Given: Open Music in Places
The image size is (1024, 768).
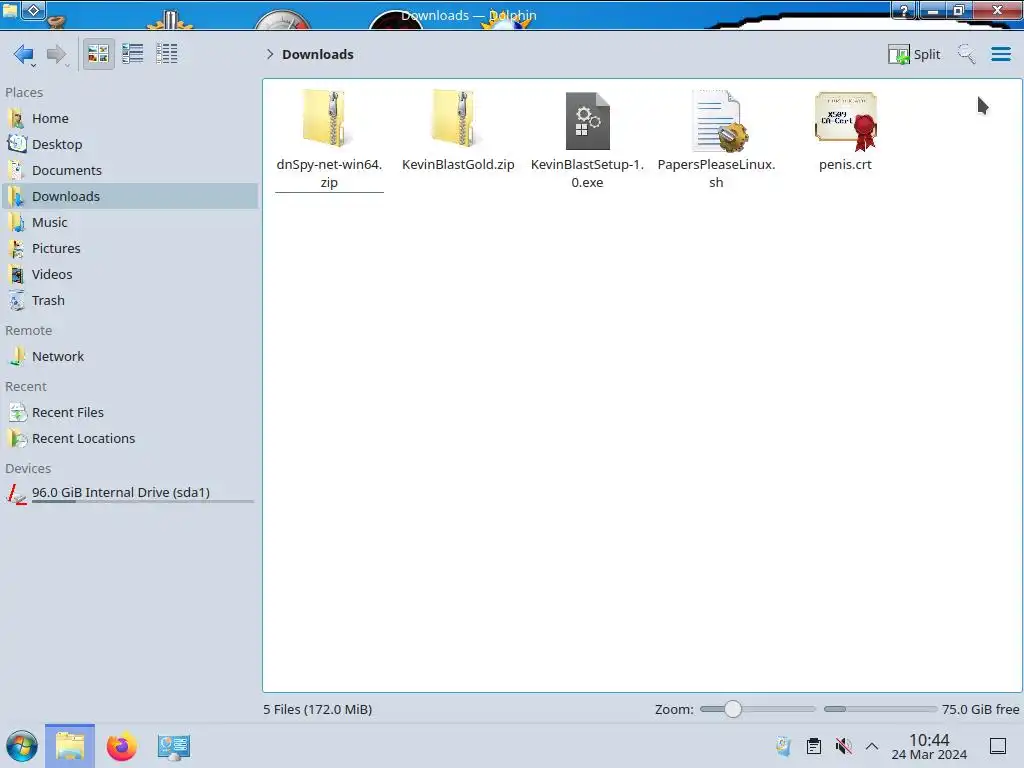Looking at the screenshot, I should 130,223.
